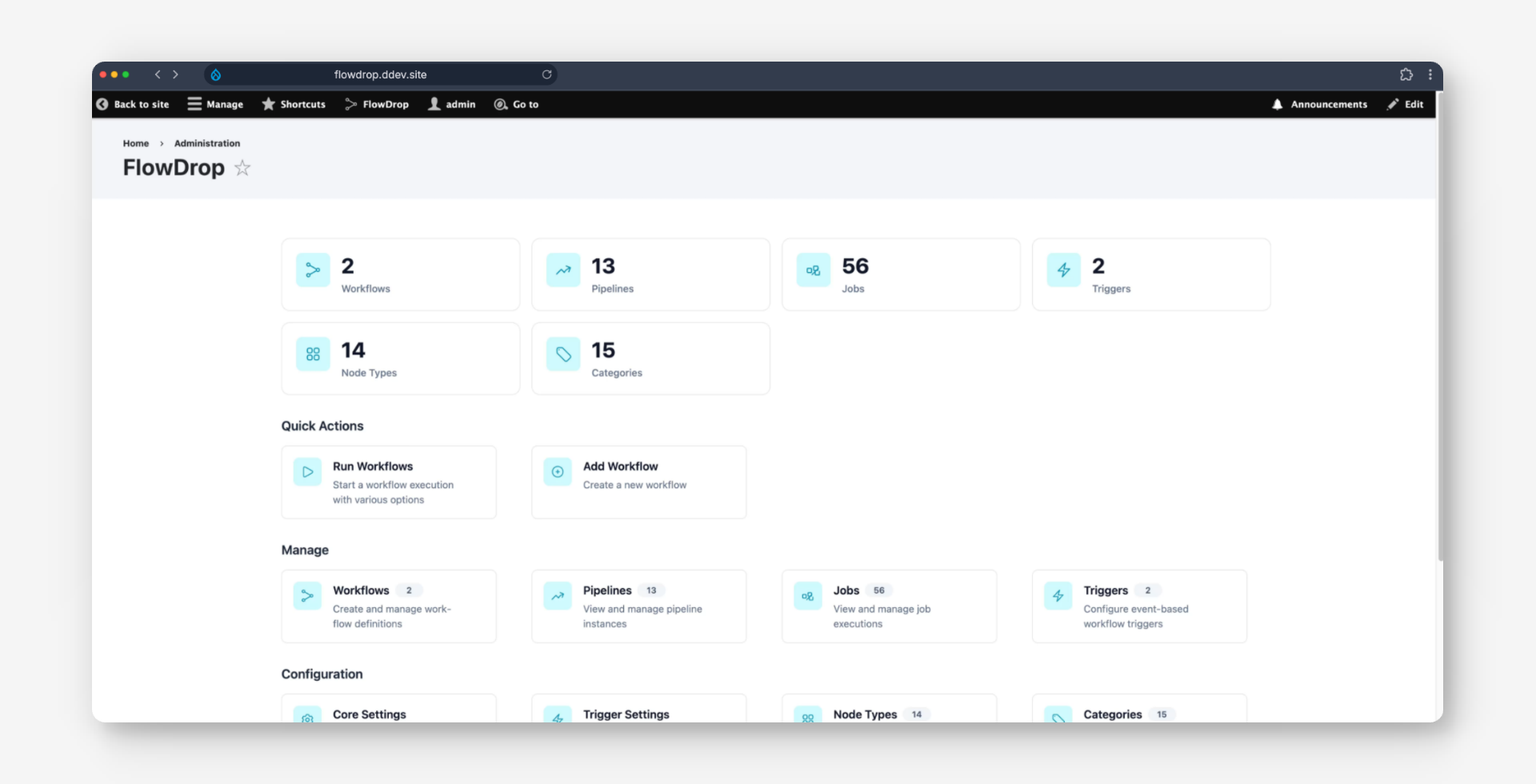
Task: Open the Add Workflow quick action
Action: (x=639, y=482)
